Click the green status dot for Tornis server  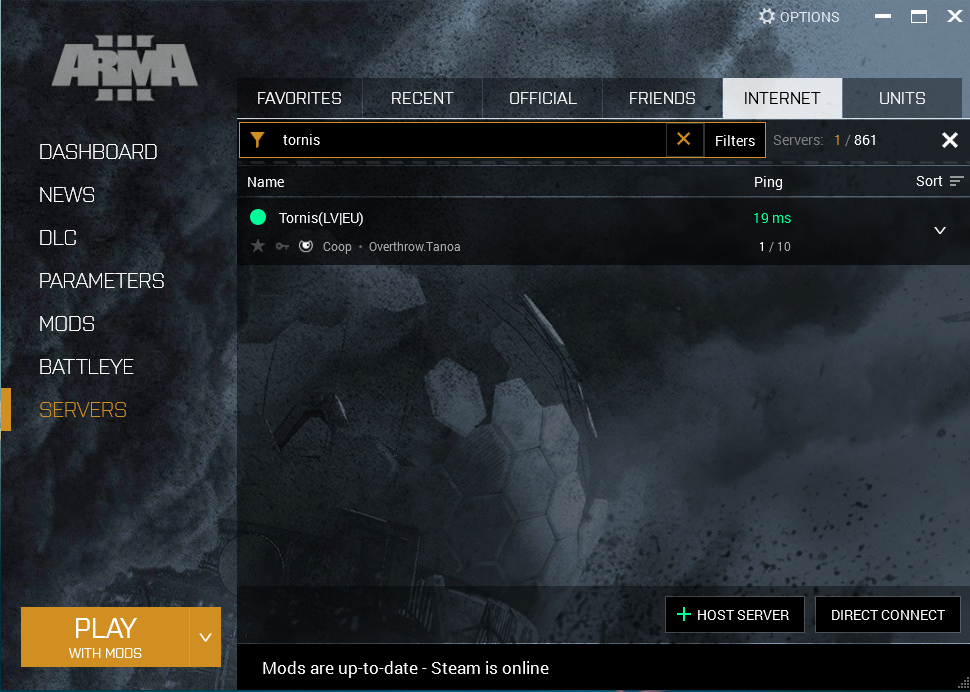258,218
